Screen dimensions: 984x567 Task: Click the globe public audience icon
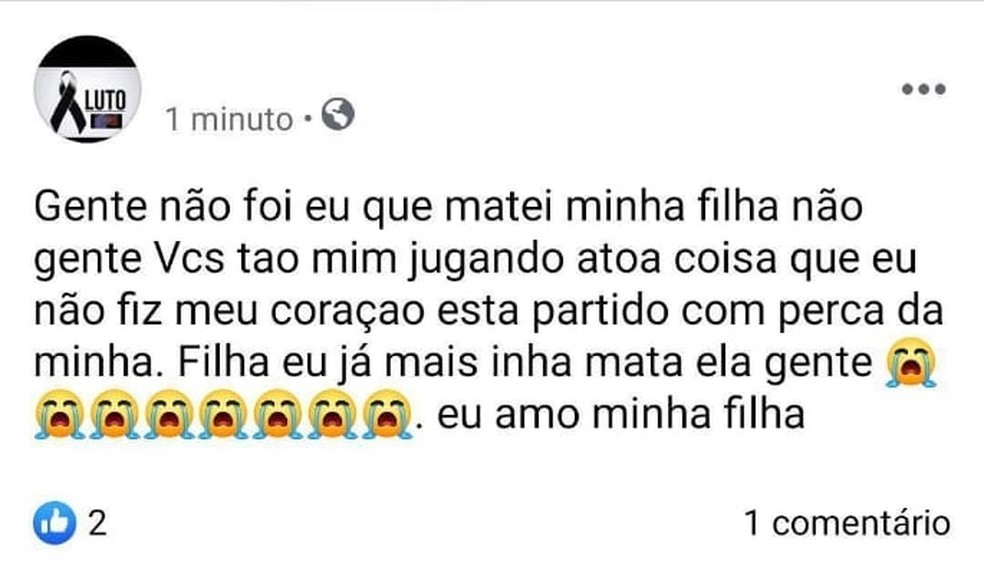pos(339,118)
